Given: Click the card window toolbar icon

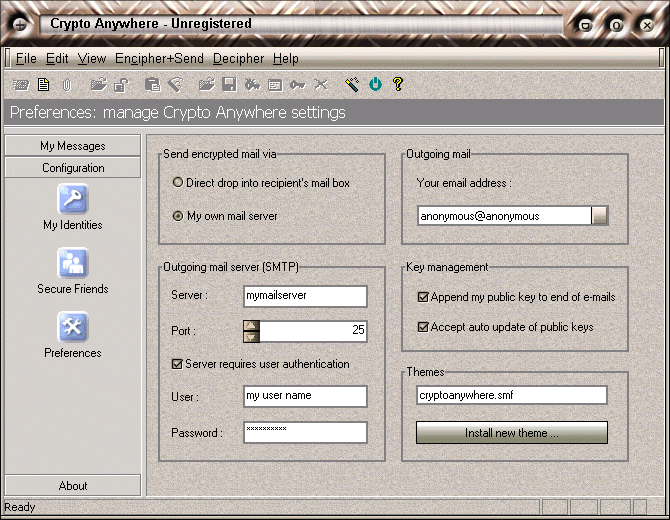Looking at the screenshot, I should coord(275,85).
